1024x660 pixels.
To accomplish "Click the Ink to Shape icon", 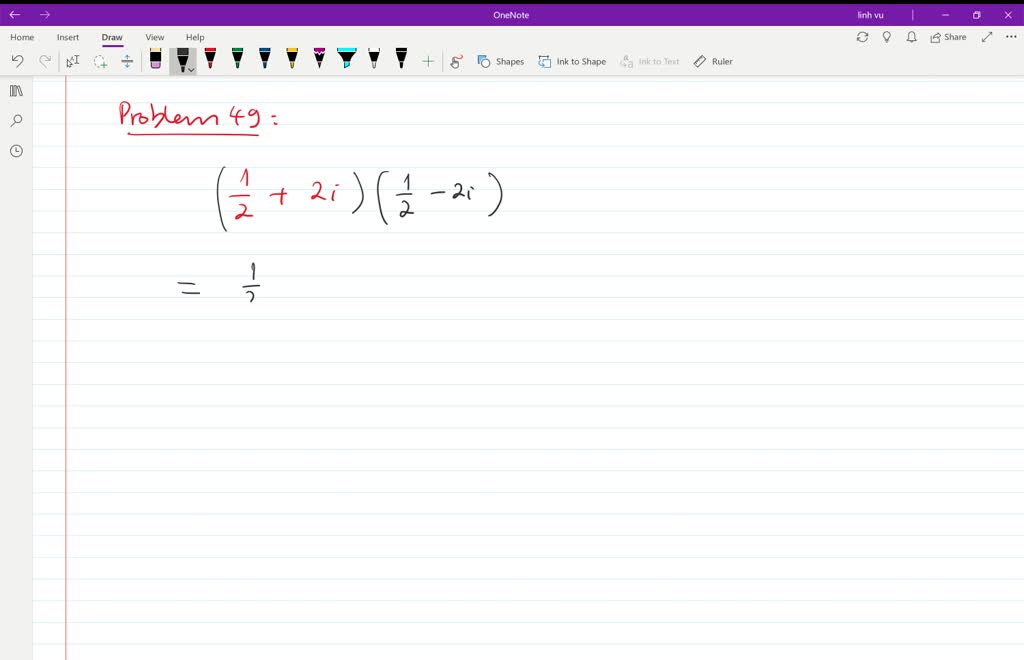I will [571, 61].
